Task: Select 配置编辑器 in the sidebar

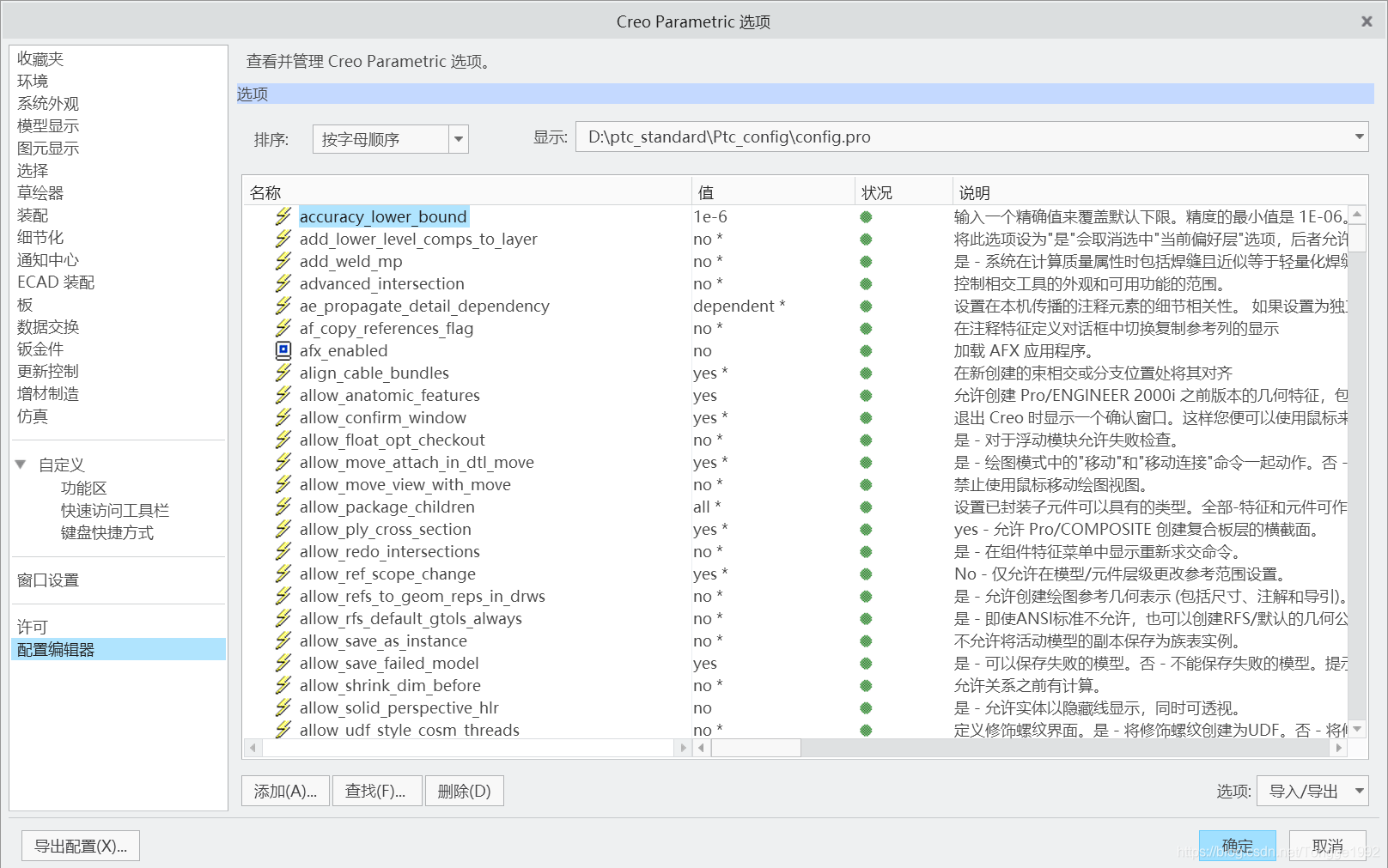Action: [x=119, y=649]
